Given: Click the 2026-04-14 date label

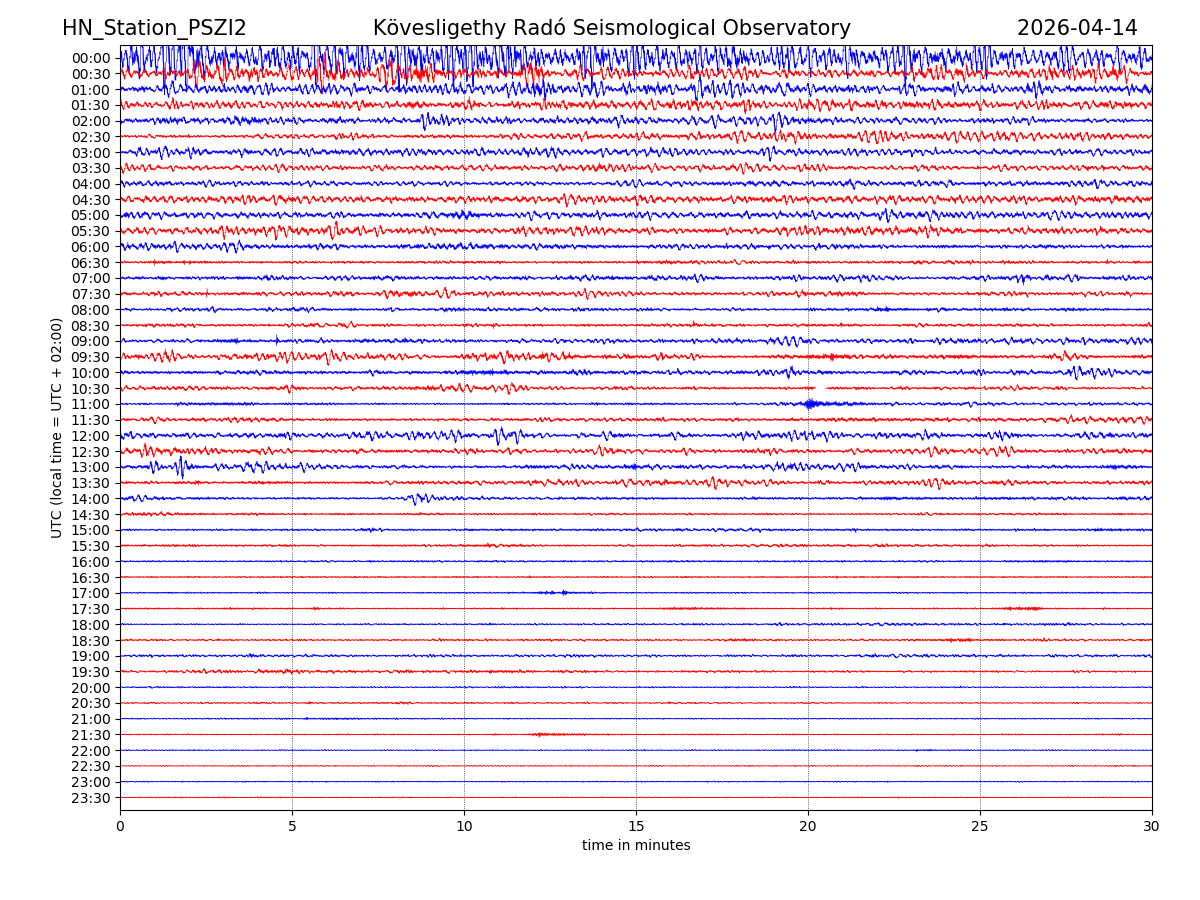Looking at the screenshot, I should tap(1077, 28).
